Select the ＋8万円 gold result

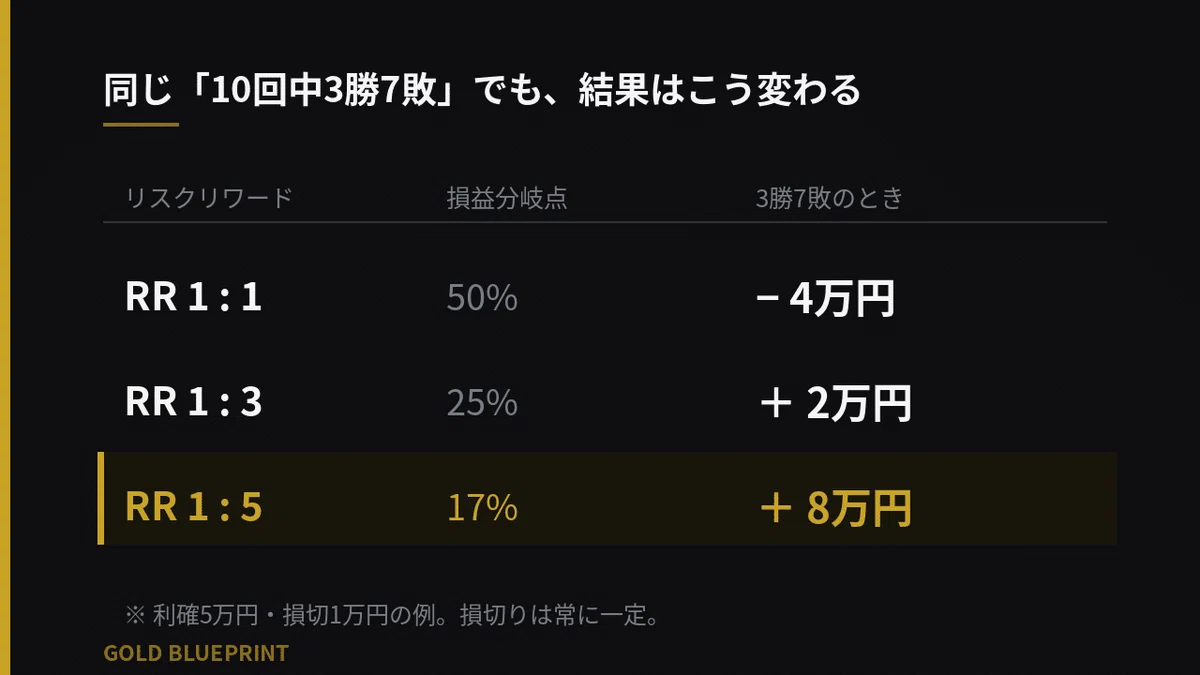[835, 509]
